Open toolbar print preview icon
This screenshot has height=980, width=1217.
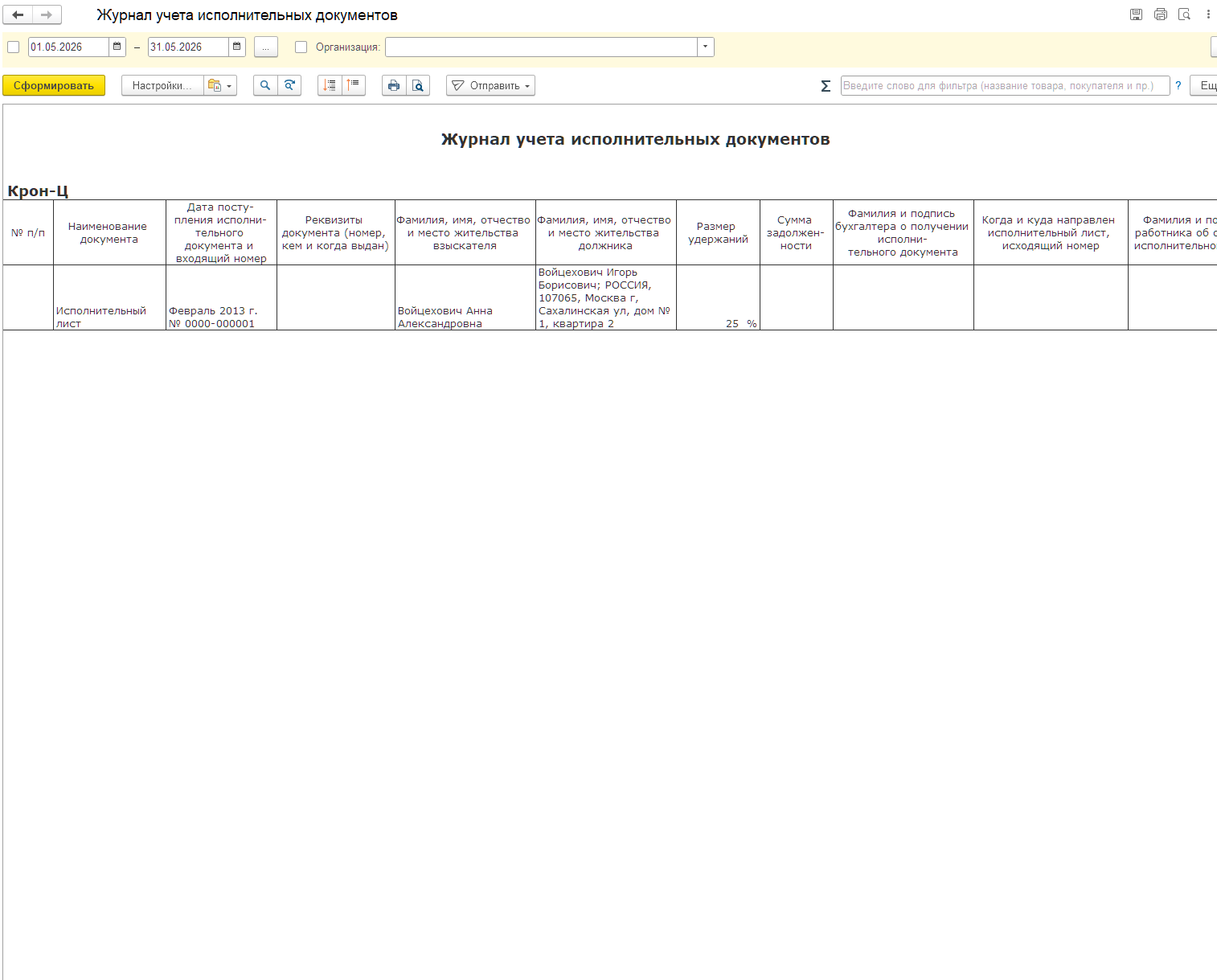tap(418, 85)
